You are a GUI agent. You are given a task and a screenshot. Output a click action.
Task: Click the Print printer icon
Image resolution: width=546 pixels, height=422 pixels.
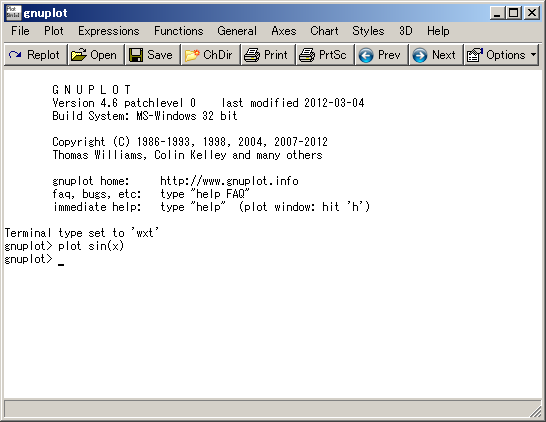tap(252, 55)
